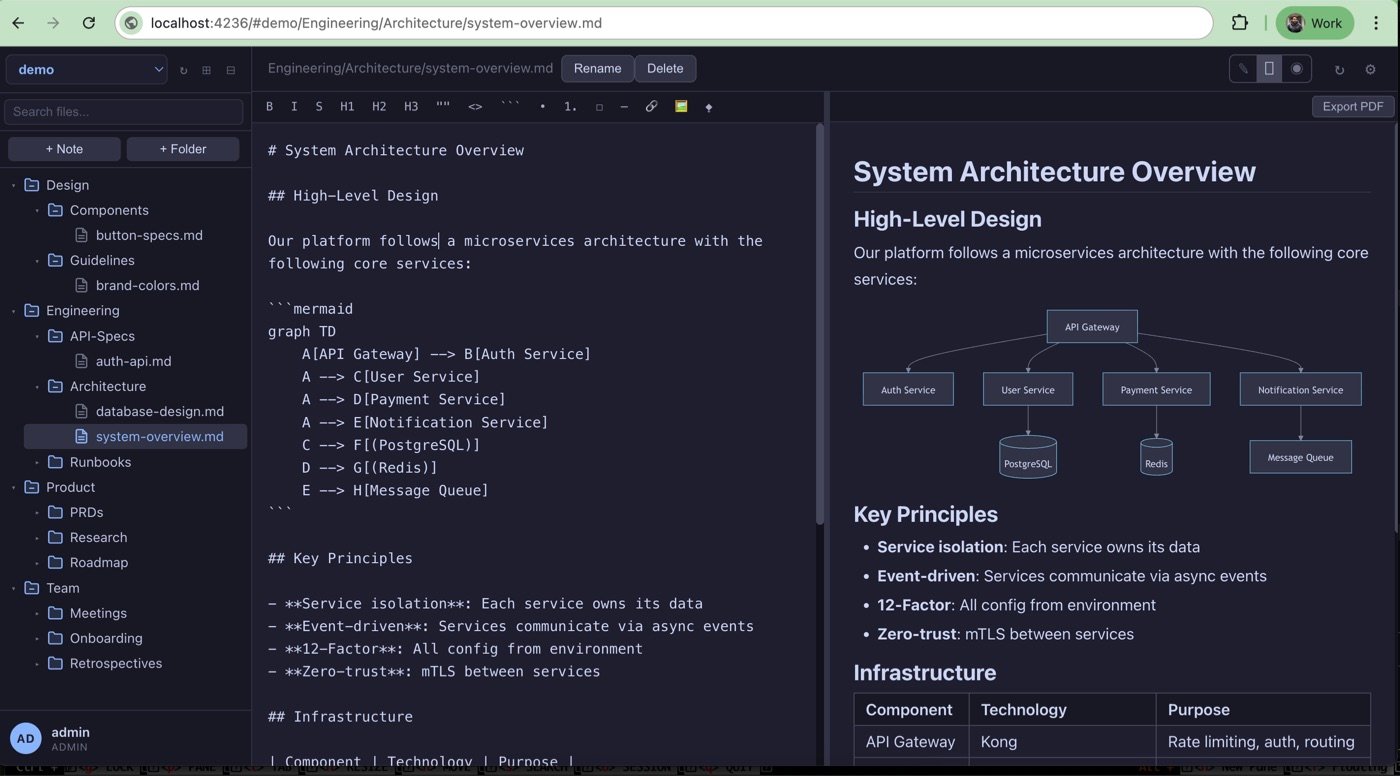Create a new note with + Note

click(64, 149)
